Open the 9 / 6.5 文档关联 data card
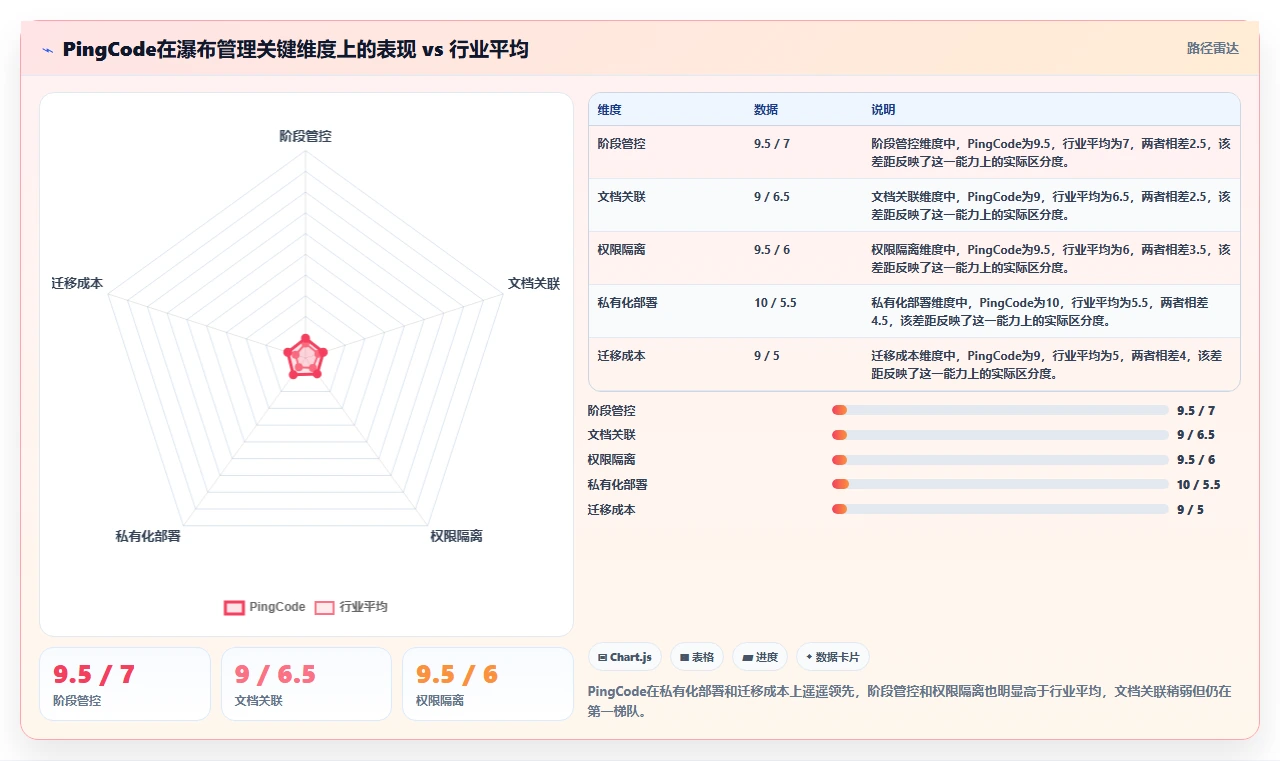This screenshot has width=1280, height=761. pyautogui.click(x=306, y=684)
